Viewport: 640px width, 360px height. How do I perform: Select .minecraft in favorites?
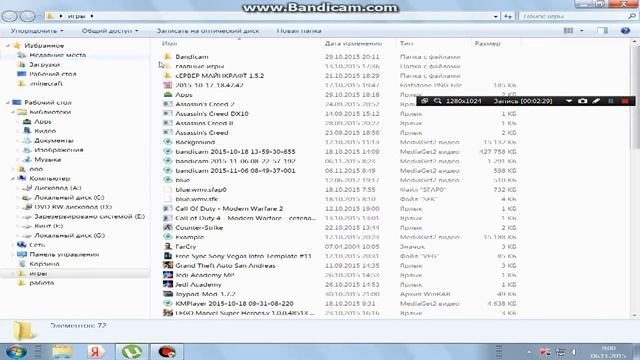coord(45,84)
